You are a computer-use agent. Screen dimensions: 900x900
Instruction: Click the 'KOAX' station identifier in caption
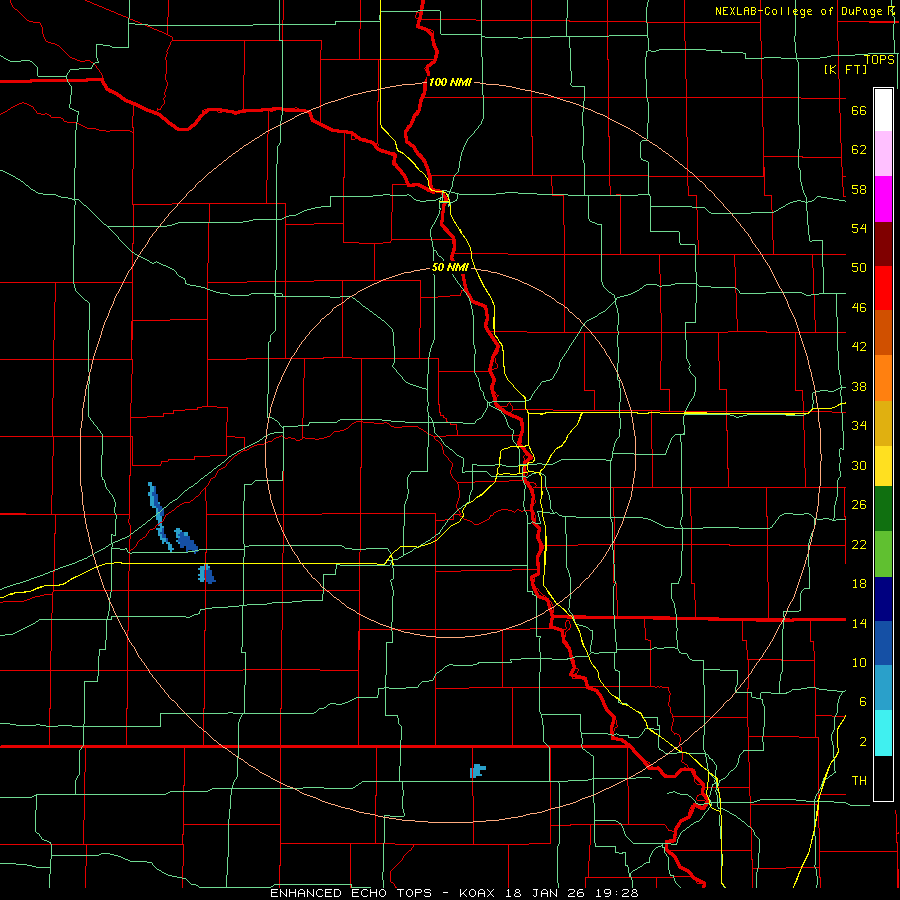click(479, 893)
